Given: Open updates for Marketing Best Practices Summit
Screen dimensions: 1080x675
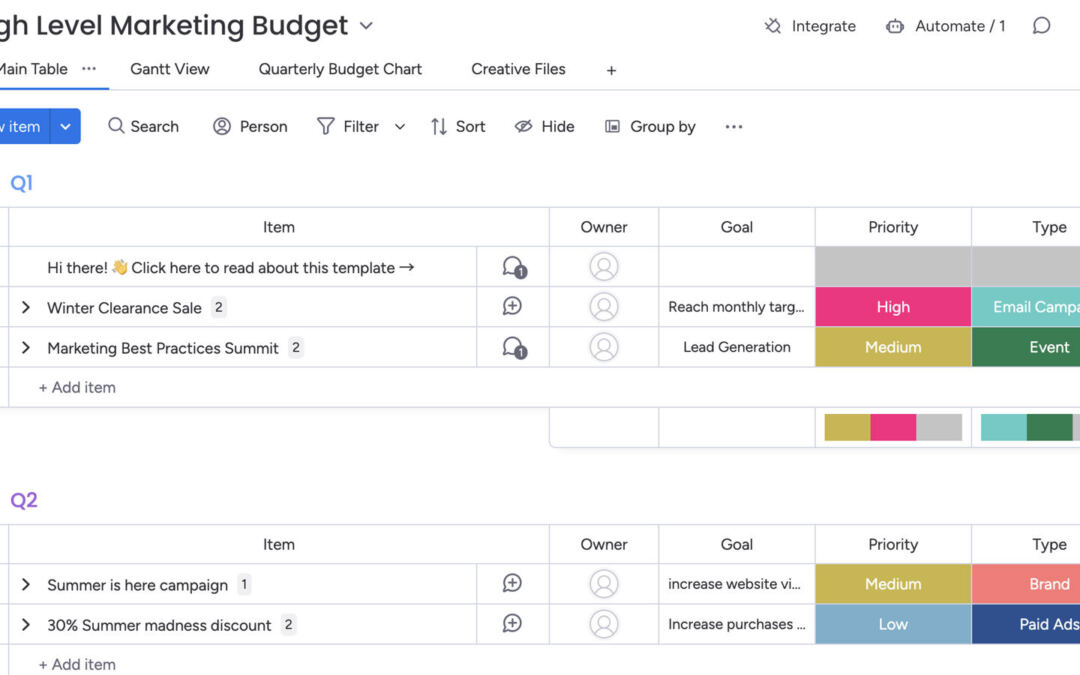Looking at the screenshot, I should (x=513, y=347).
